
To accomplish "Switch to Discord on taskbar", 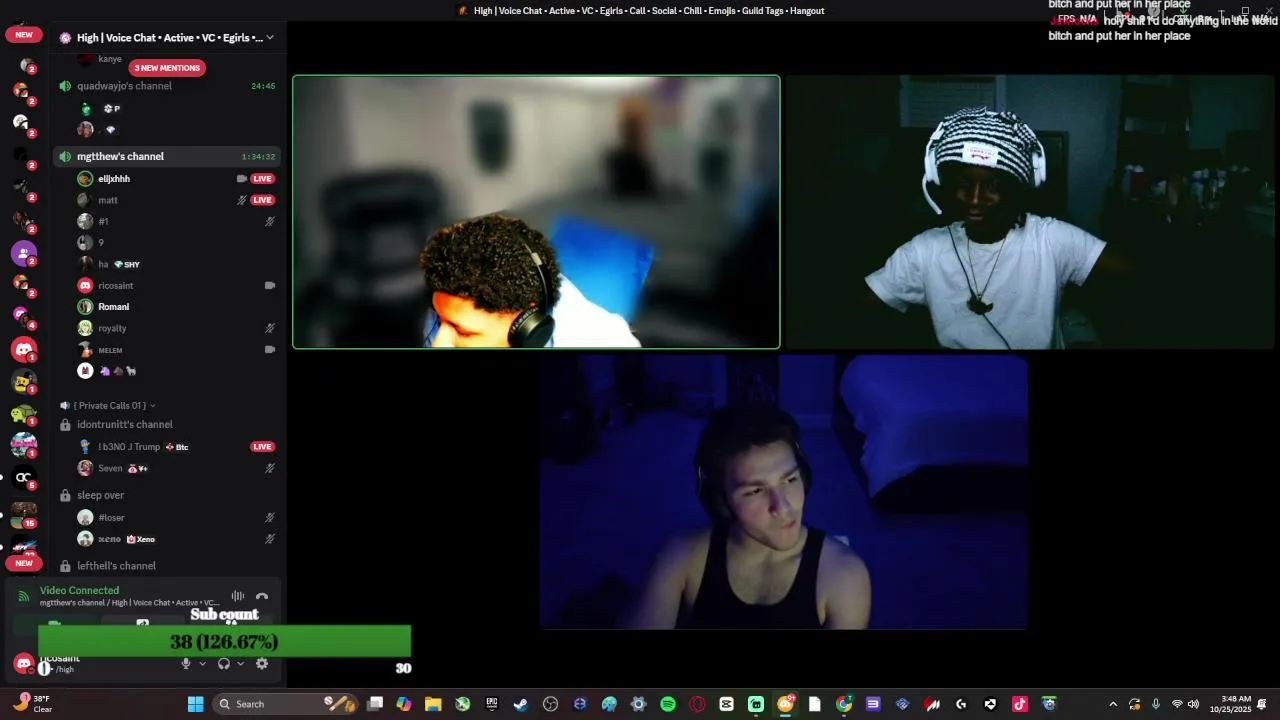I will pos(786,704).
